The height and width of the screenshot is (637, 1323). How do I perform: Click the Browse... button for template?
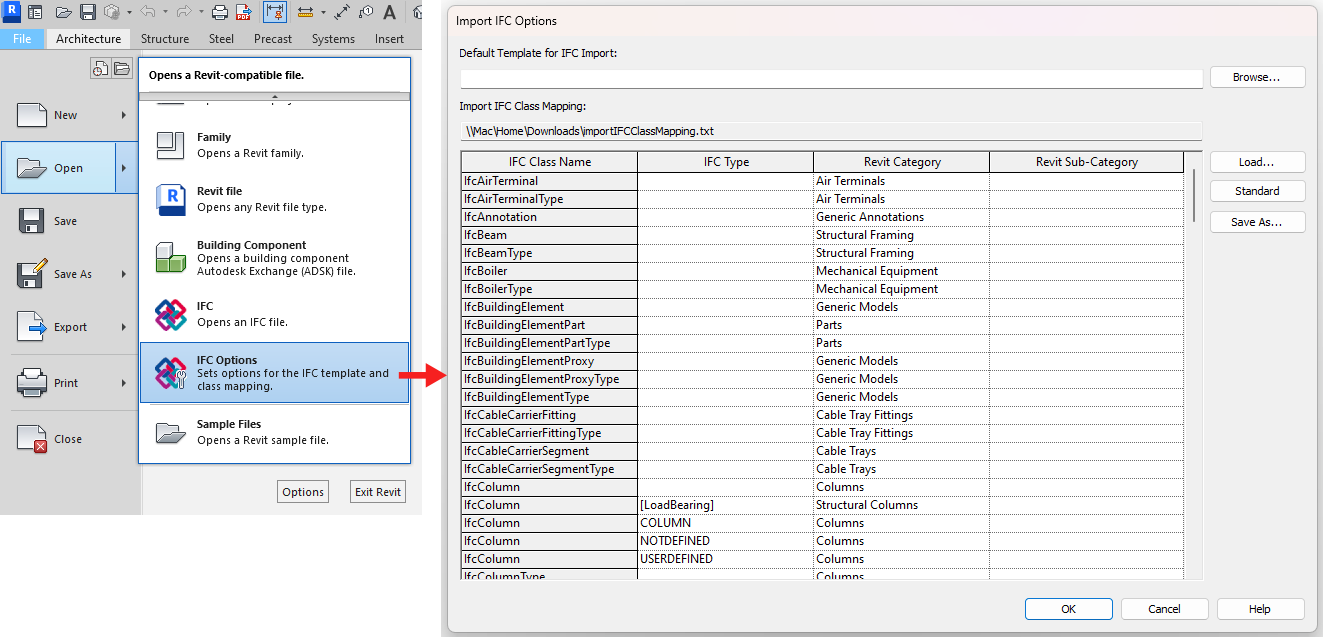coord(1257,77)
